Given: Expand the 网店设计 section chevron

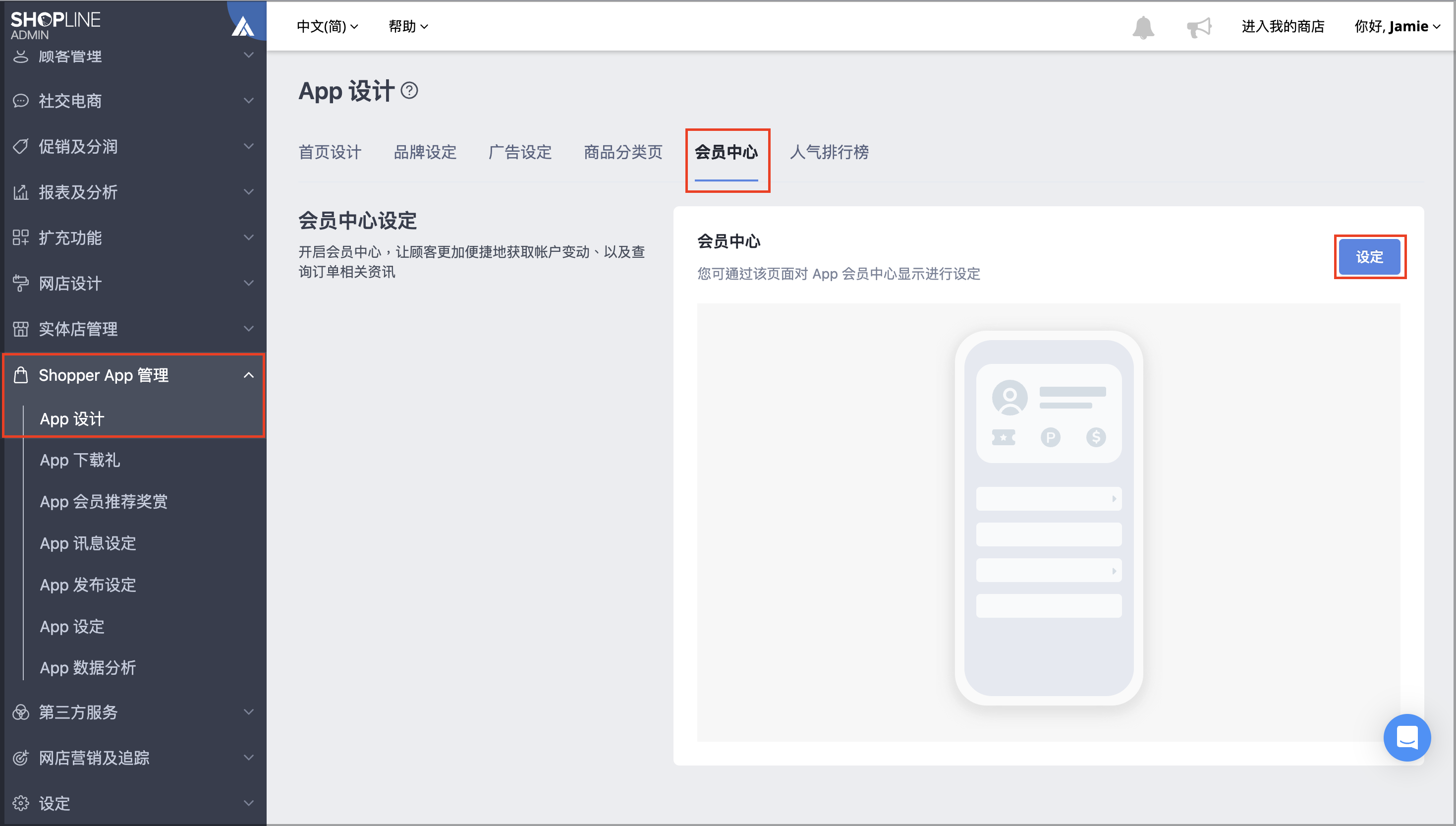Looking at the screenshot, I should pos(248,283).
